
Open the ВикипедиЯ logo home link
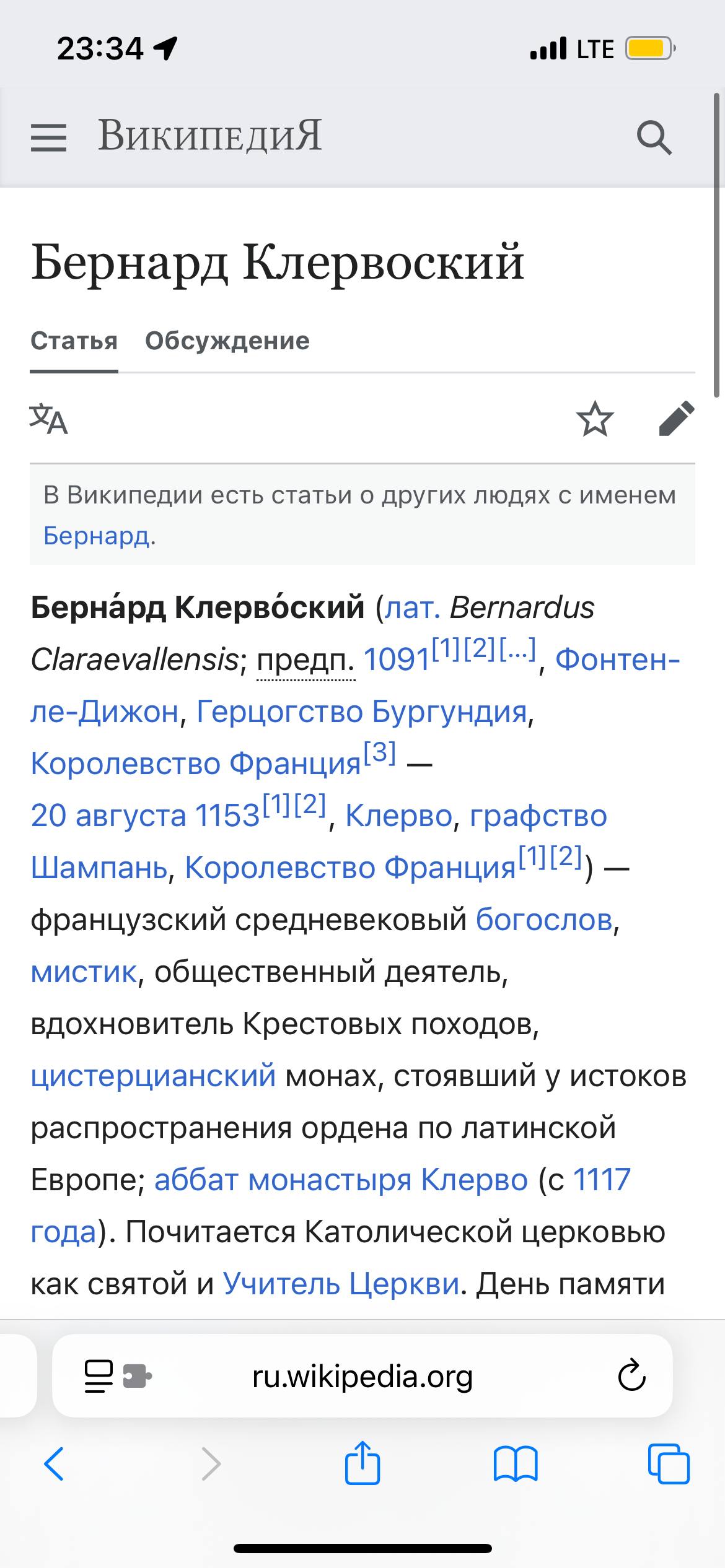click(x=210, y=136)
